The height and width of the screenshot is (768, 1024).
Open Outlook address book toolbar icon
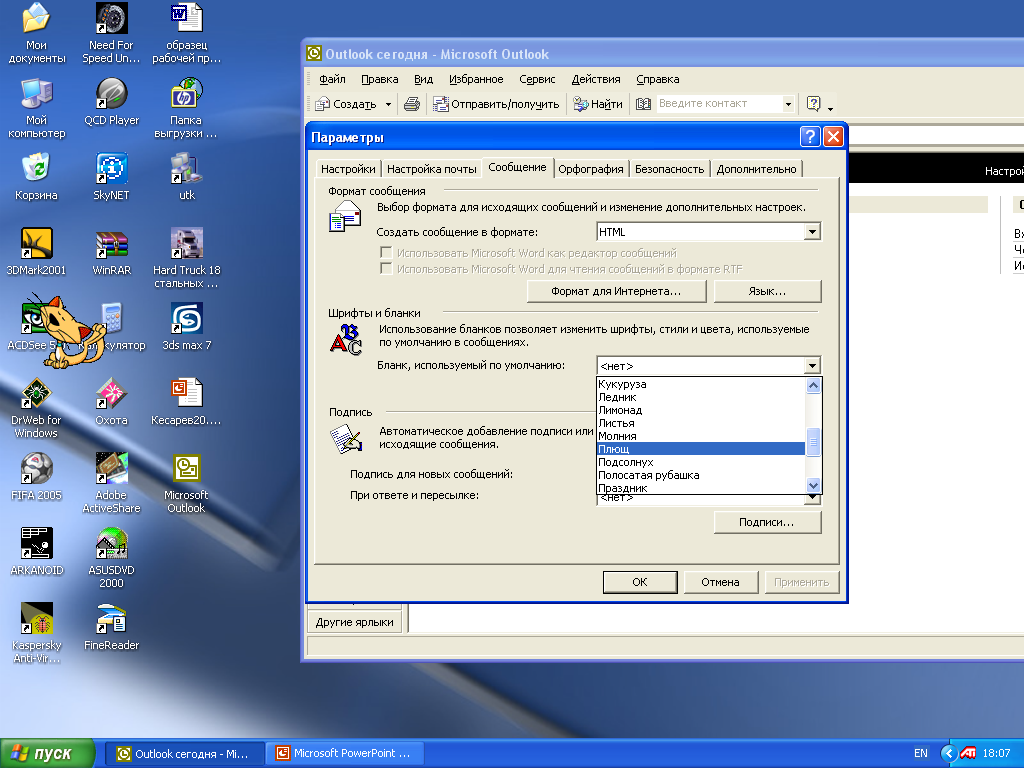[x=643, y=104]
